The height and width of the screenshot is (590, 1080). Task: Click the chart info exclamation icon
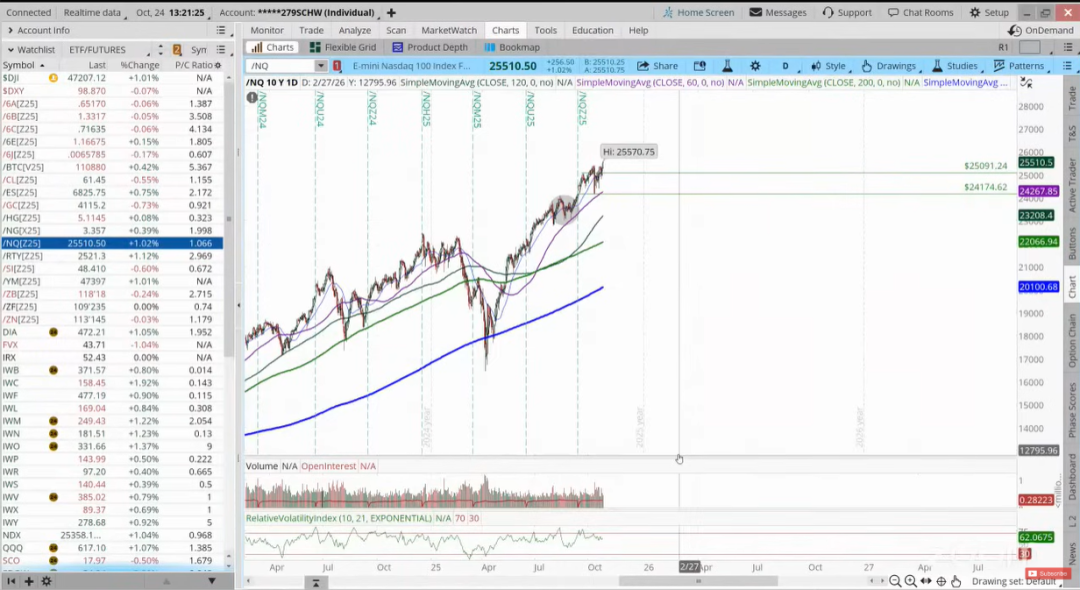tap(252, 97)
